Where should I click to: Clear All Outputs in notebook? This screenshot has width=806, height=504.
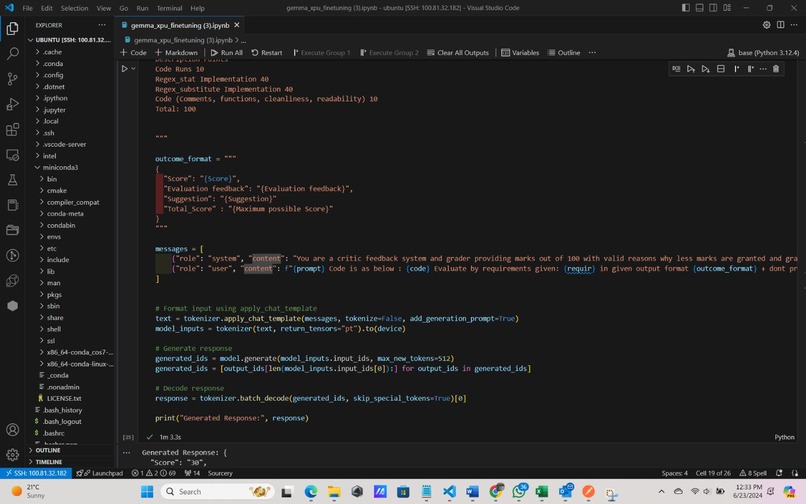click(x=458, y=52)
